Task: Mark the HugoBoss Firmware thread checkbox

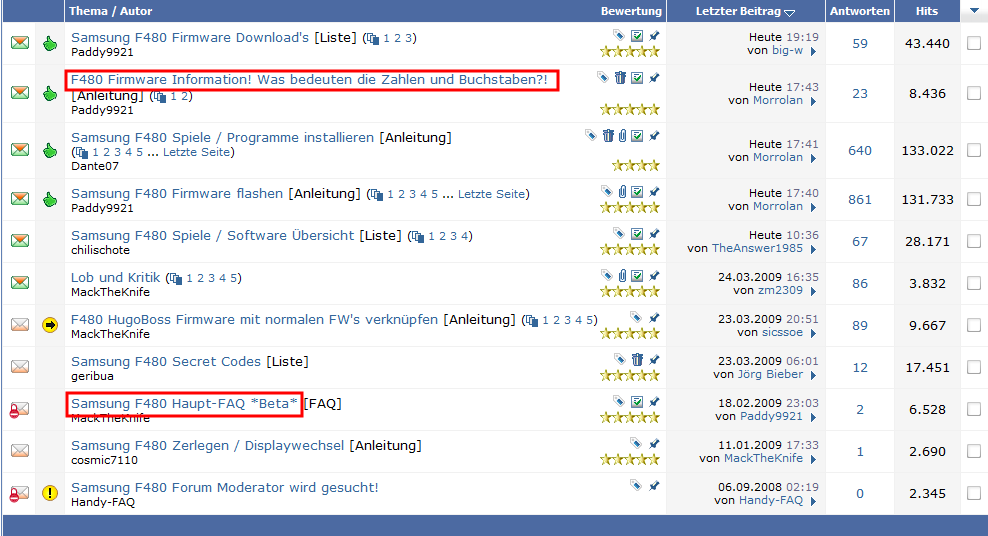Action: (x=974, y=325)
